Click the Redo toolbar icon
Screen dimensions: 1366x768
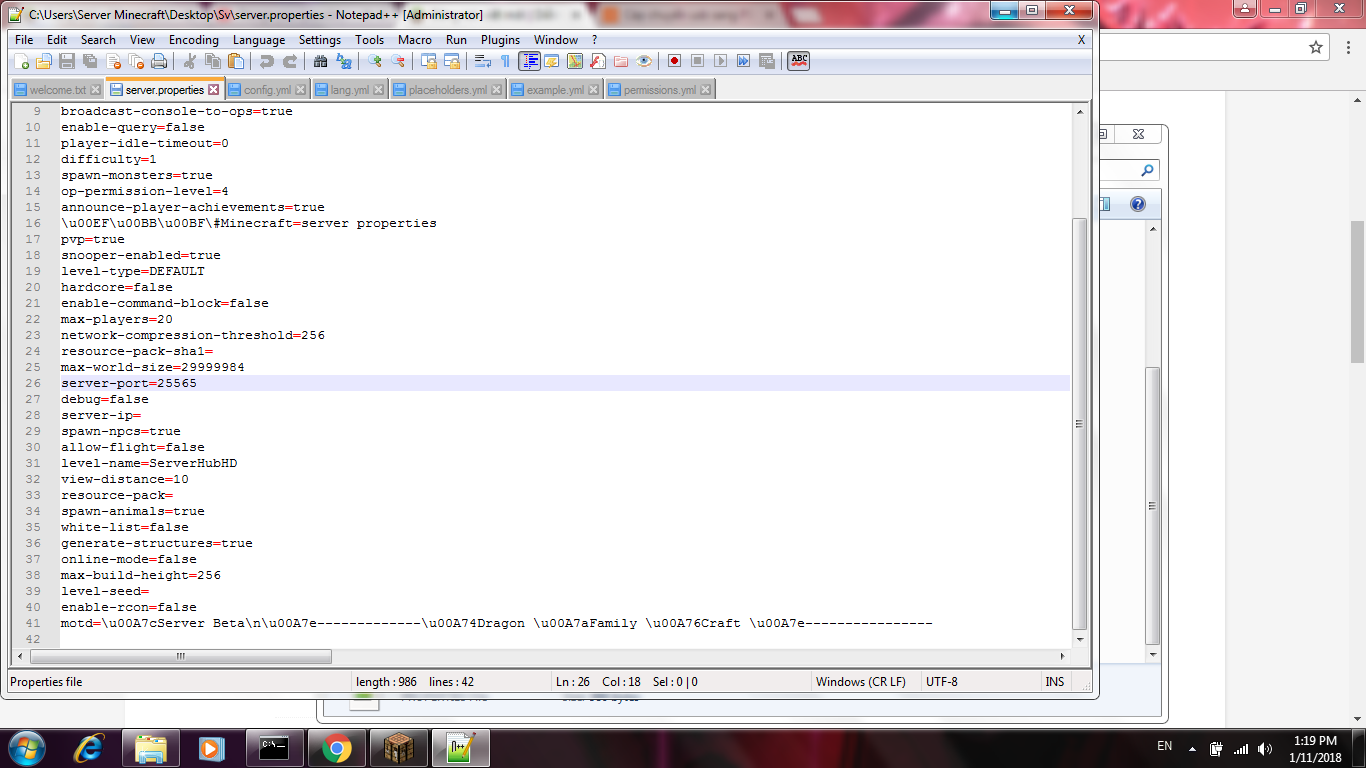pos(290,61)
